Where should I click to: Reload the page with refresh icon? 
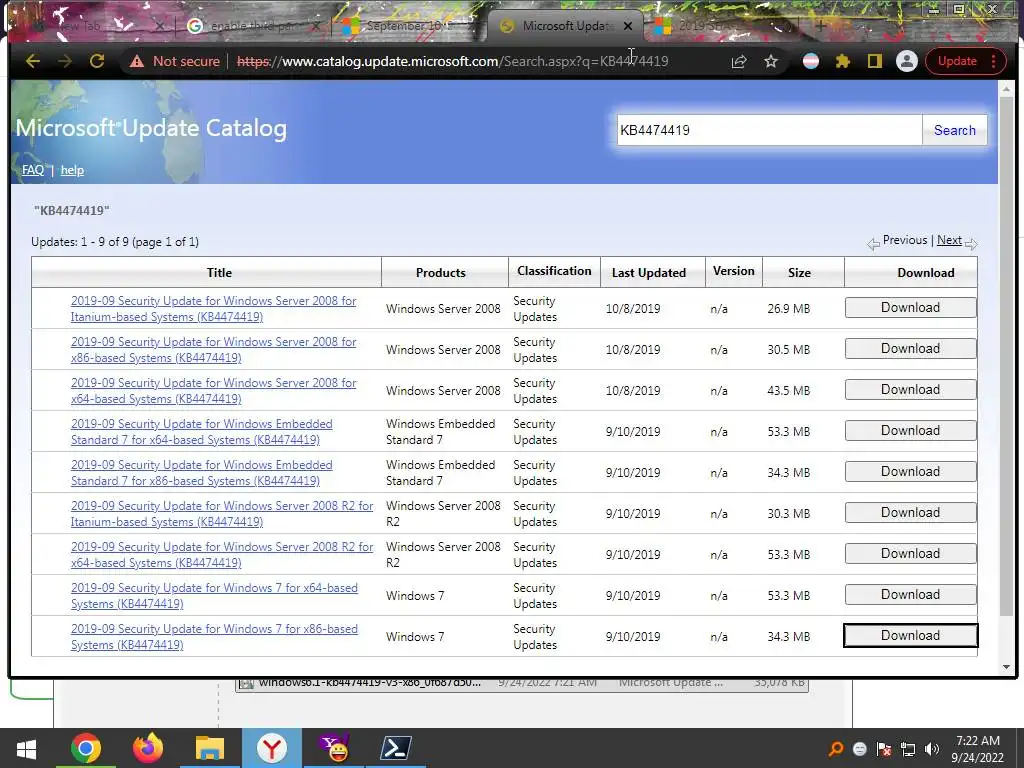click(97, 61)
